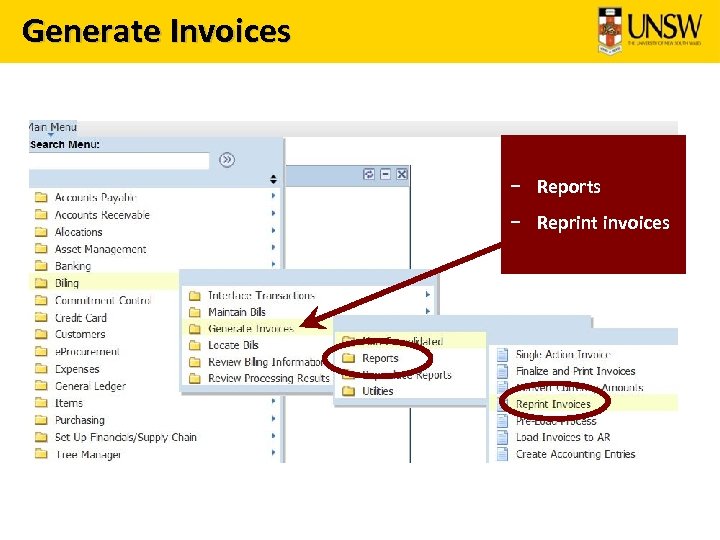The height and width of the screenshot is (540, 720).
Task: Click the Maintain Bills folder icon
Action: tap(195, 312)
